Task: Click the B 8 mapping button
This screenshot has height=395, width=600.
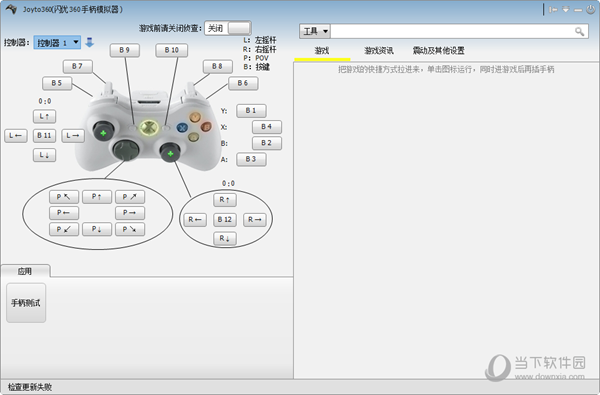Action: [x=217, y=66]
